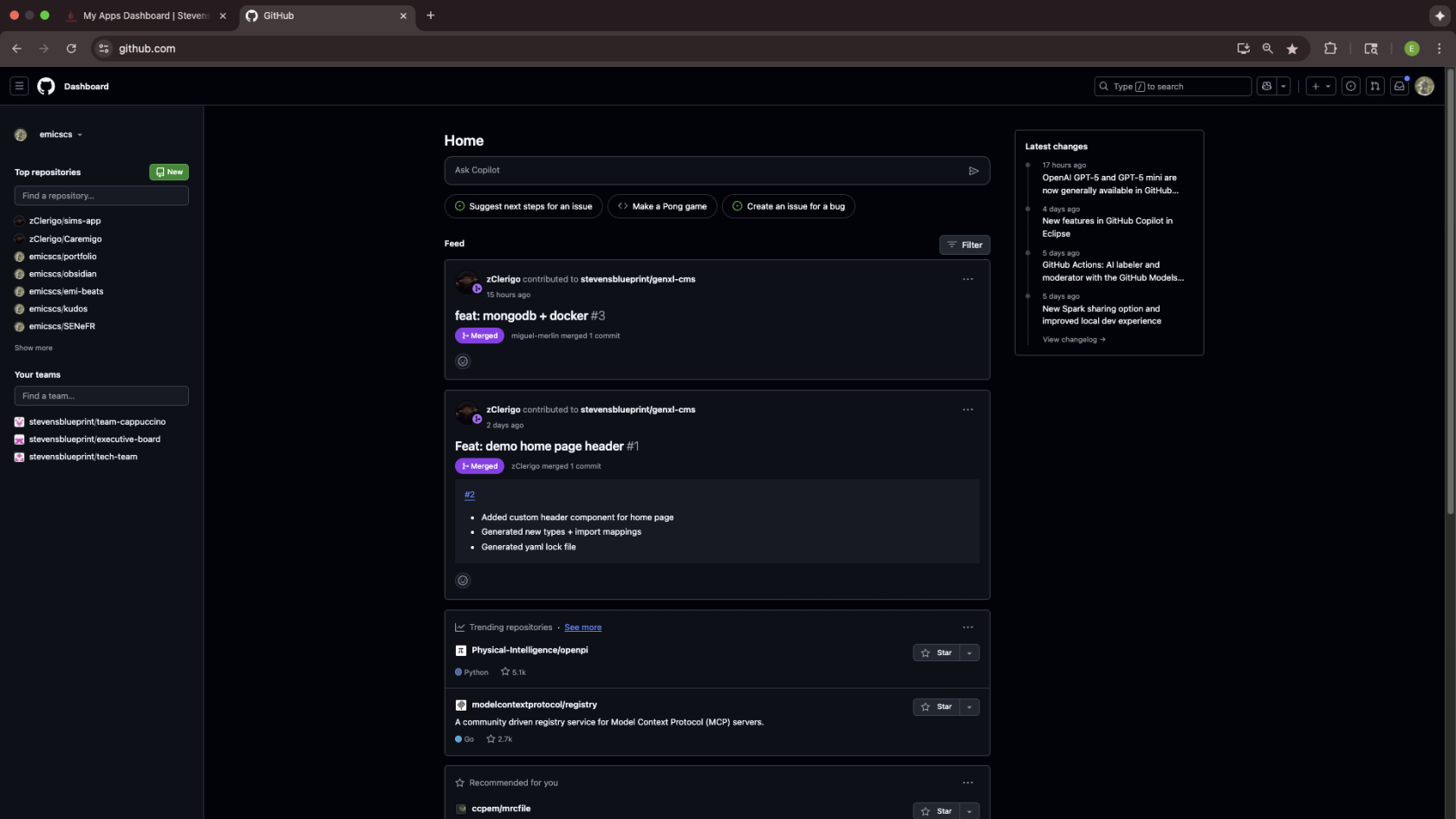Send the Ask Copilot prompt arrow
The height and width of the screenshot is (819, 1456).
[973, 171]
